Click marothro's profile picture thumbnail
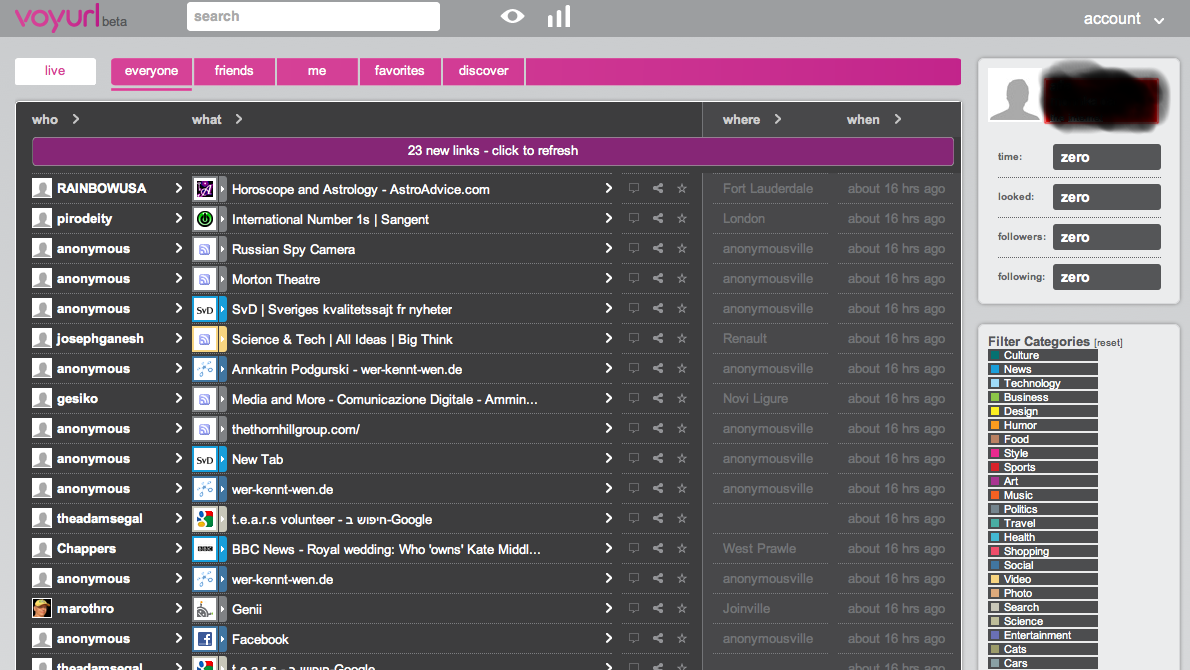Image resolution: width=1190 pixels, height=670 pixels. pyautogui.click(x=42, y=609)
